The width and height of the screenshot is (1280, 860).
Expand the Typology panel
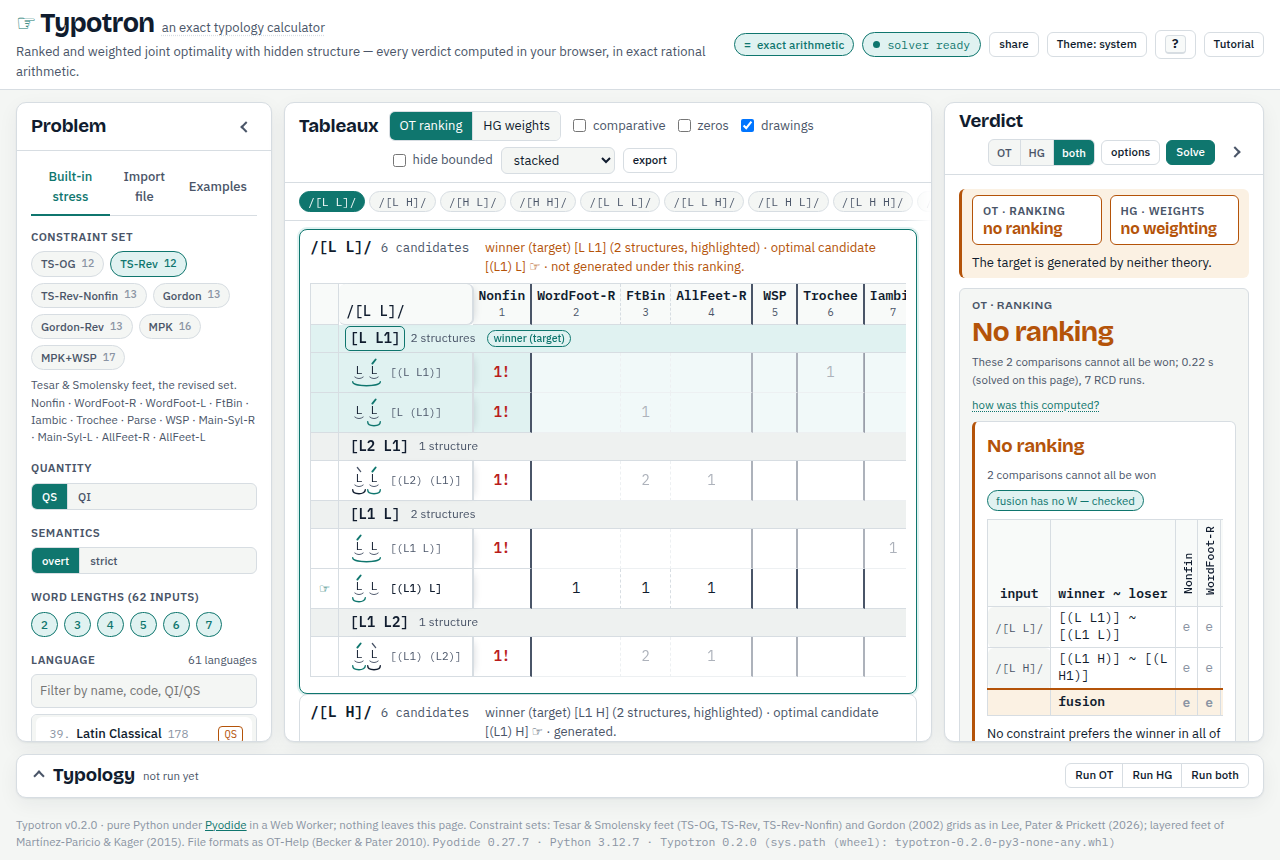tap(39, 775)
